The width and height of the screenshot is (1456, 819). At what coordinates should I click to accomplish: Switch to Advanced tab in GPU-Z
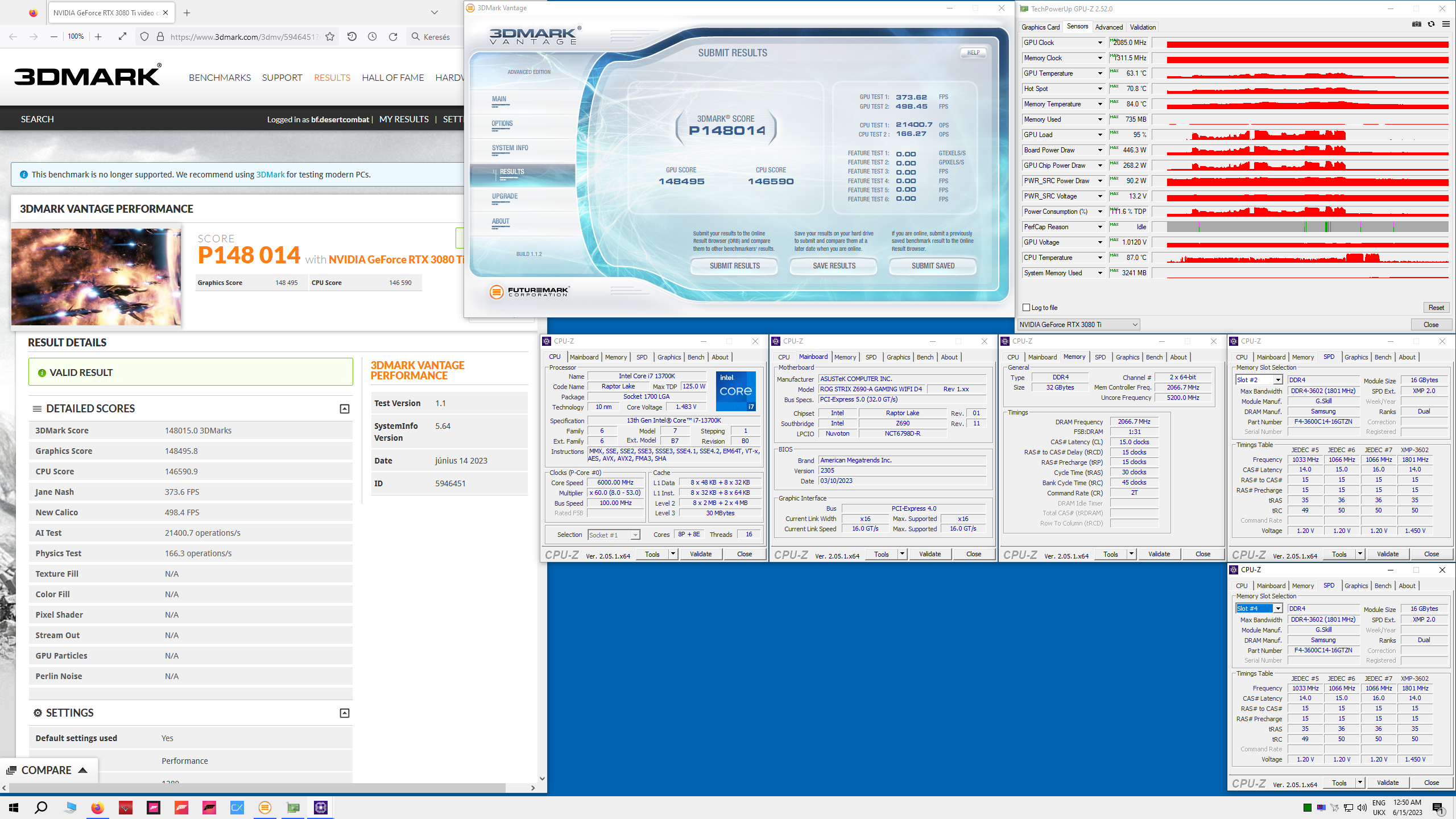pyautogui.click(x=1109, y=27)
